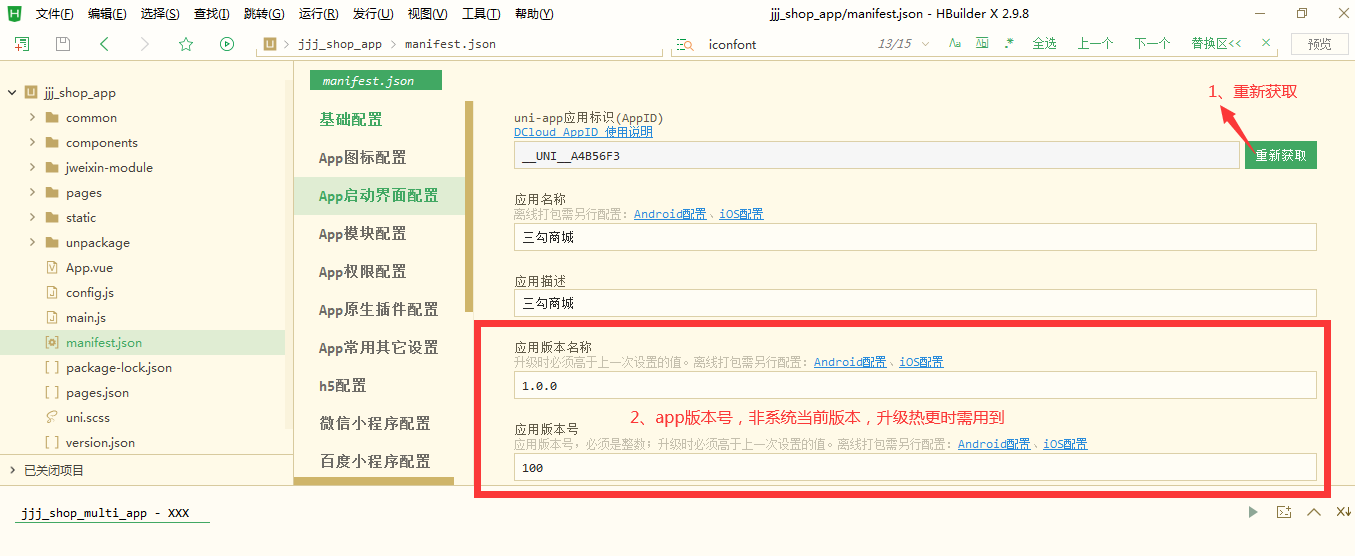Open Android配置 link under 应用名称
The width and height of the screenshot is (1355, 556).
pyautogui.click(x=670, y=214)
